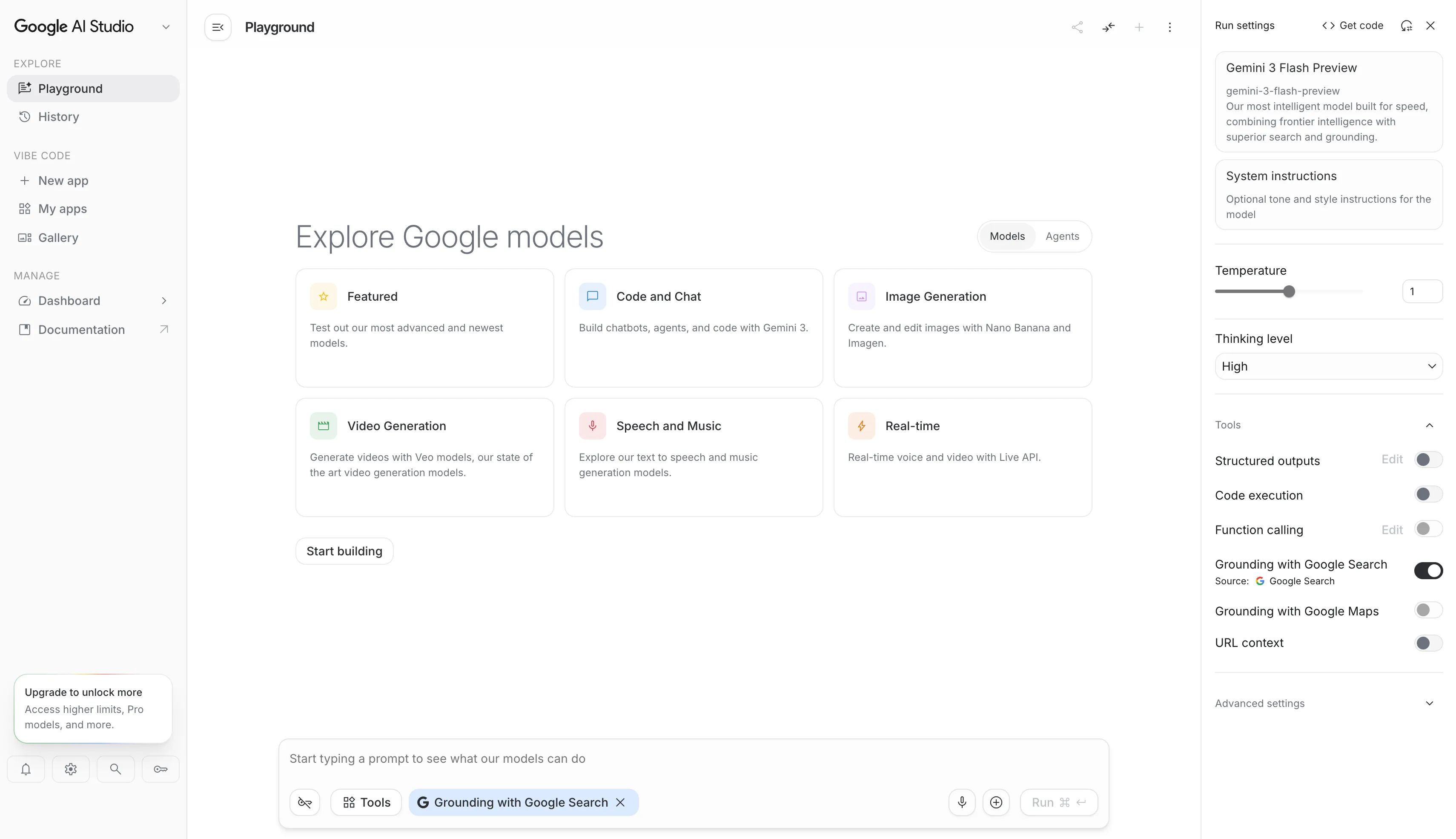Open My apps in the sidebar
The height and width of the screenshot is (839, 1456).
[x=93, y=209]
